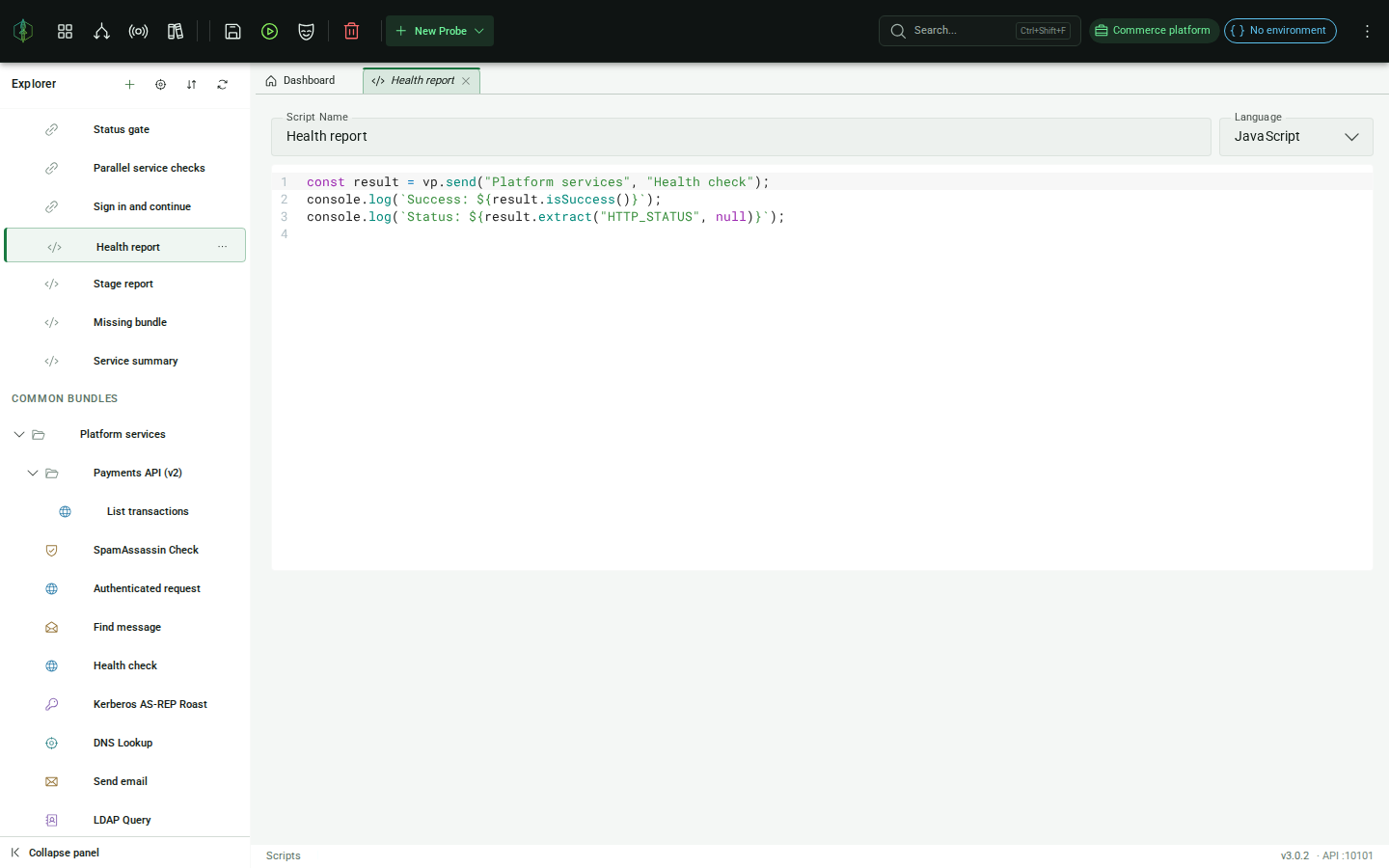
Task: Open the library books icon
Action: (x=175, y=31)
